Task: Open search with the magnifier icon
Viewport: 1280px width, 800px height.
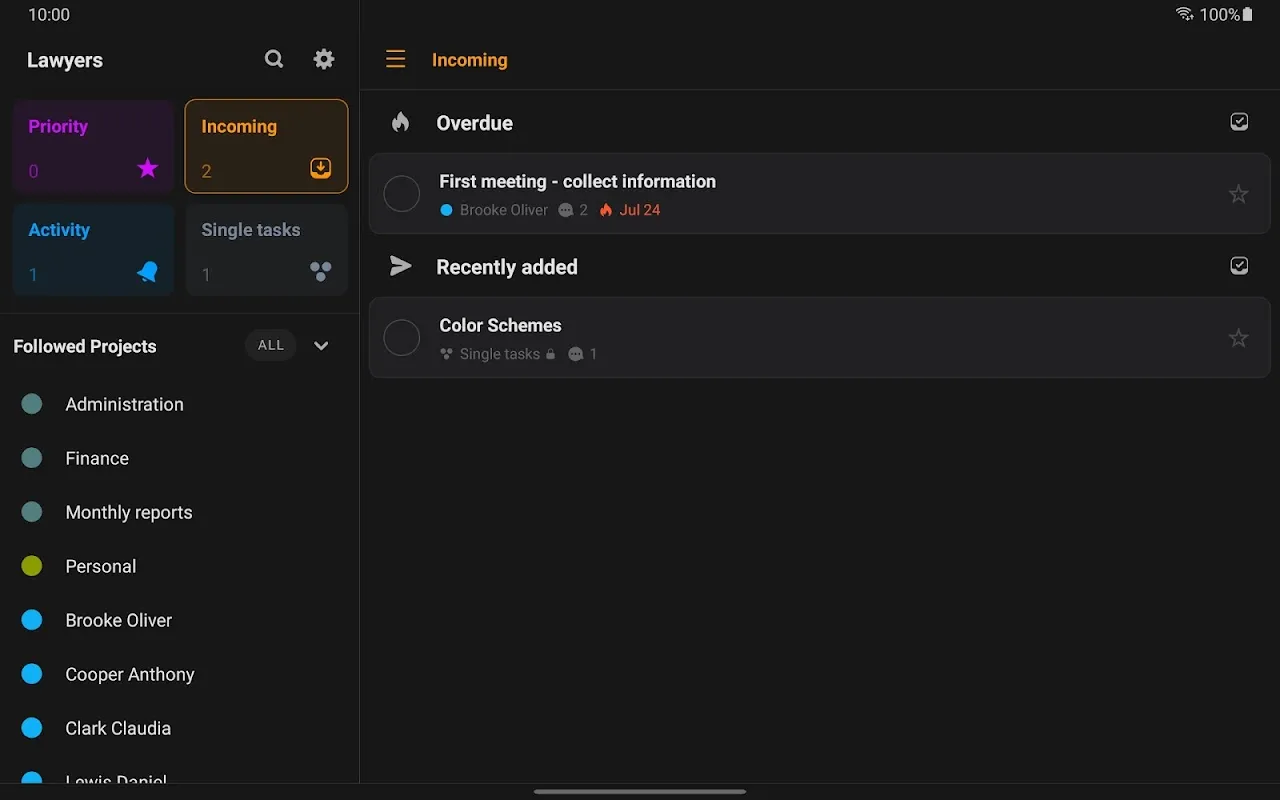Action: 274,59
